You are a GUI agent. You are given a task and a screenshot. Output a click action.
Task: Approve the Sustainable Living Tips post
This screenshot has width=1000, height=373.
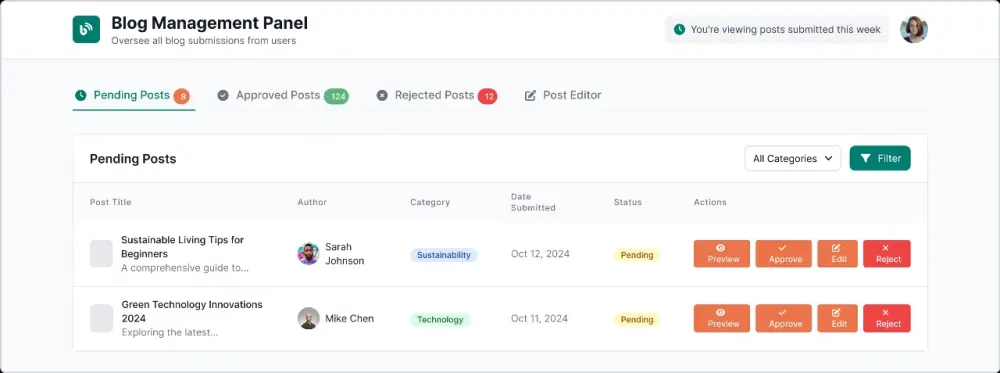(x=784, y=254)
